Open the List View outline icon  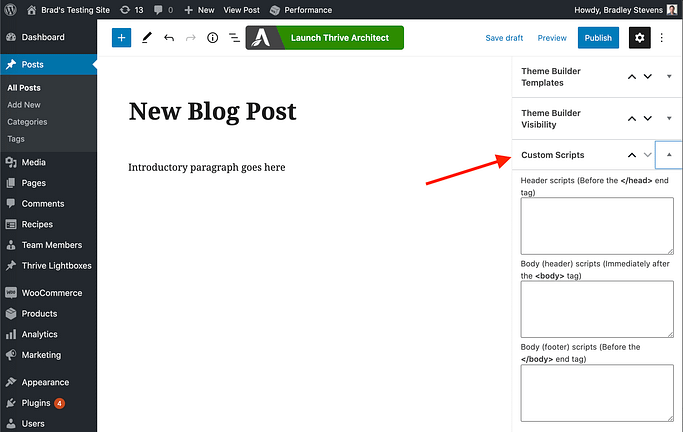234,38
